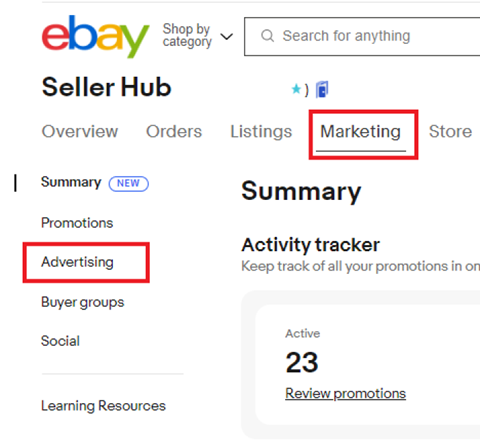
Task: Click the blue store icon beside star
Action: coord(322,89)
